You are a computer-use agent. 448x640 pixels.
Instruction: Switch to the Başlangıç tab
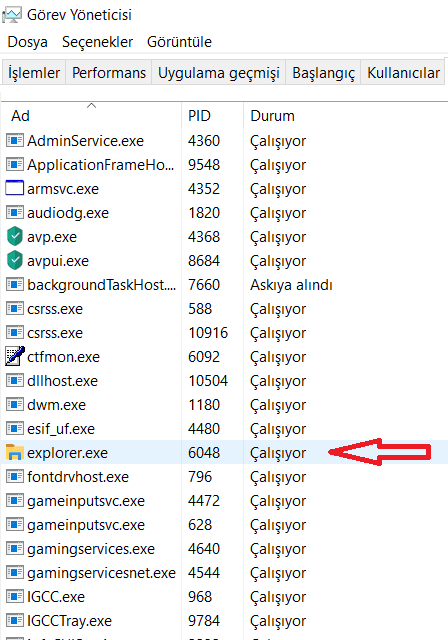324,73
